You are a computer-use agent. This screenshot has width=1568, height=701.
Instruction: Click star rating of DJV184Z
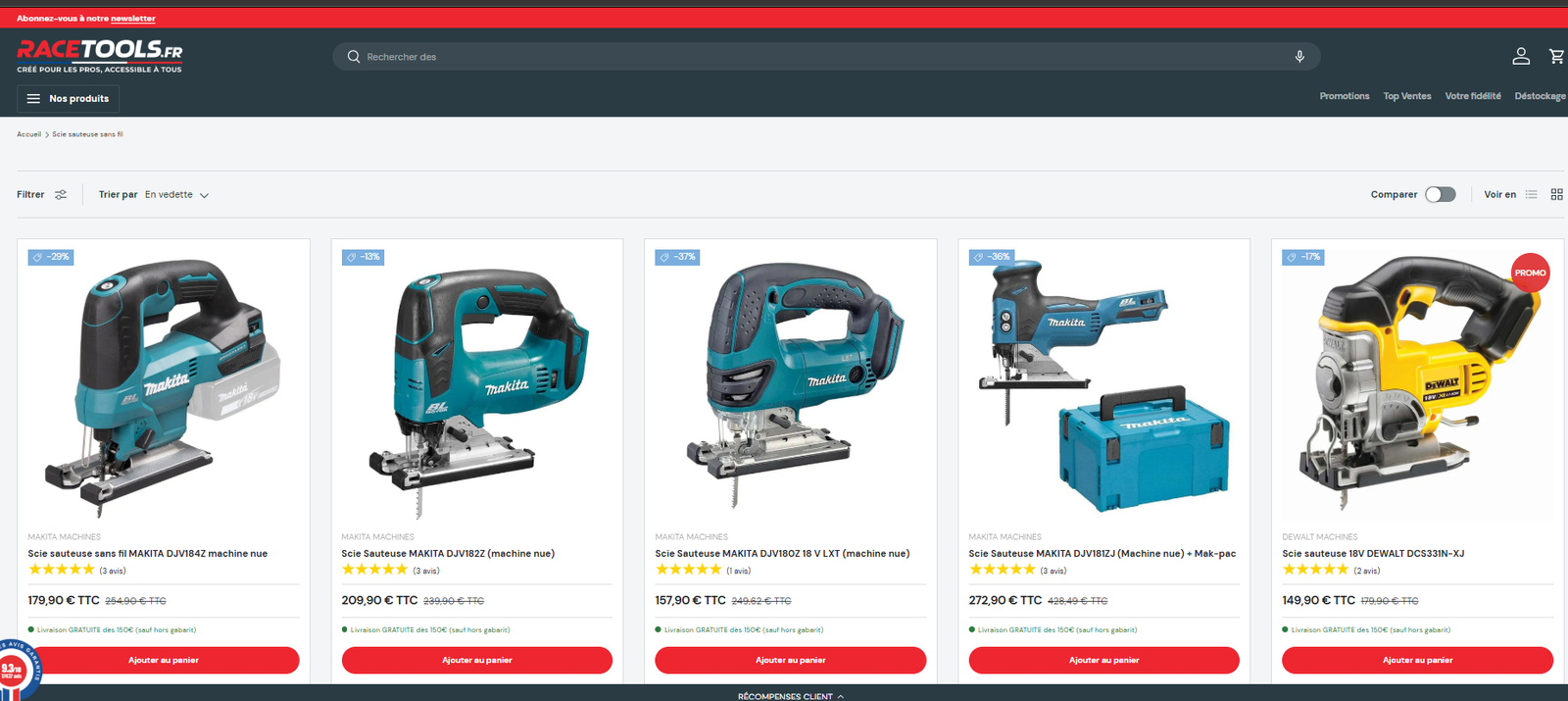click(x=61, y=570)
